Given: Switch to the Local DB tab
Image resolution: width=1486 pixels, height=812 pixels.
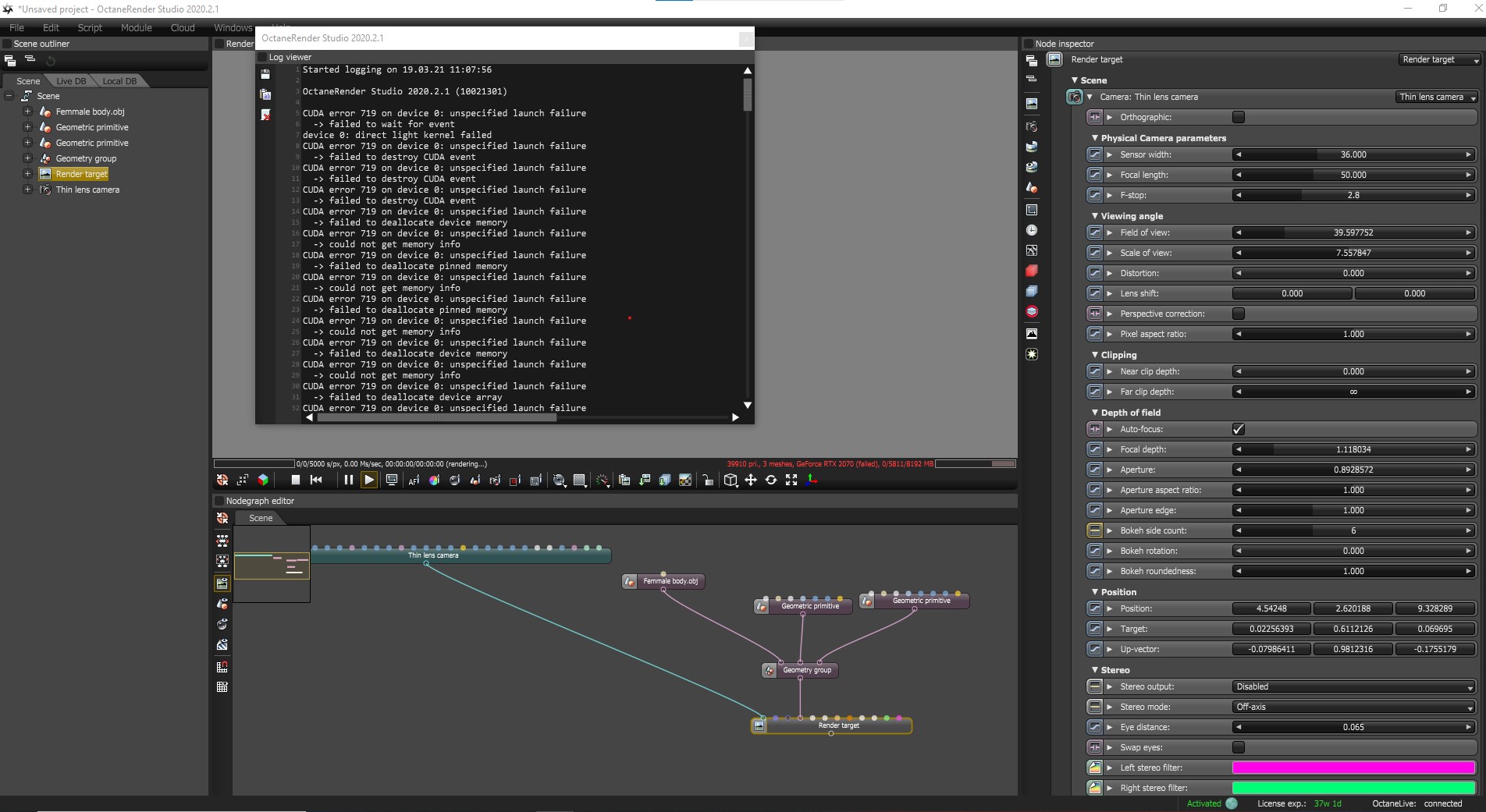Looking at the screenshot, I should coord(119,81).
